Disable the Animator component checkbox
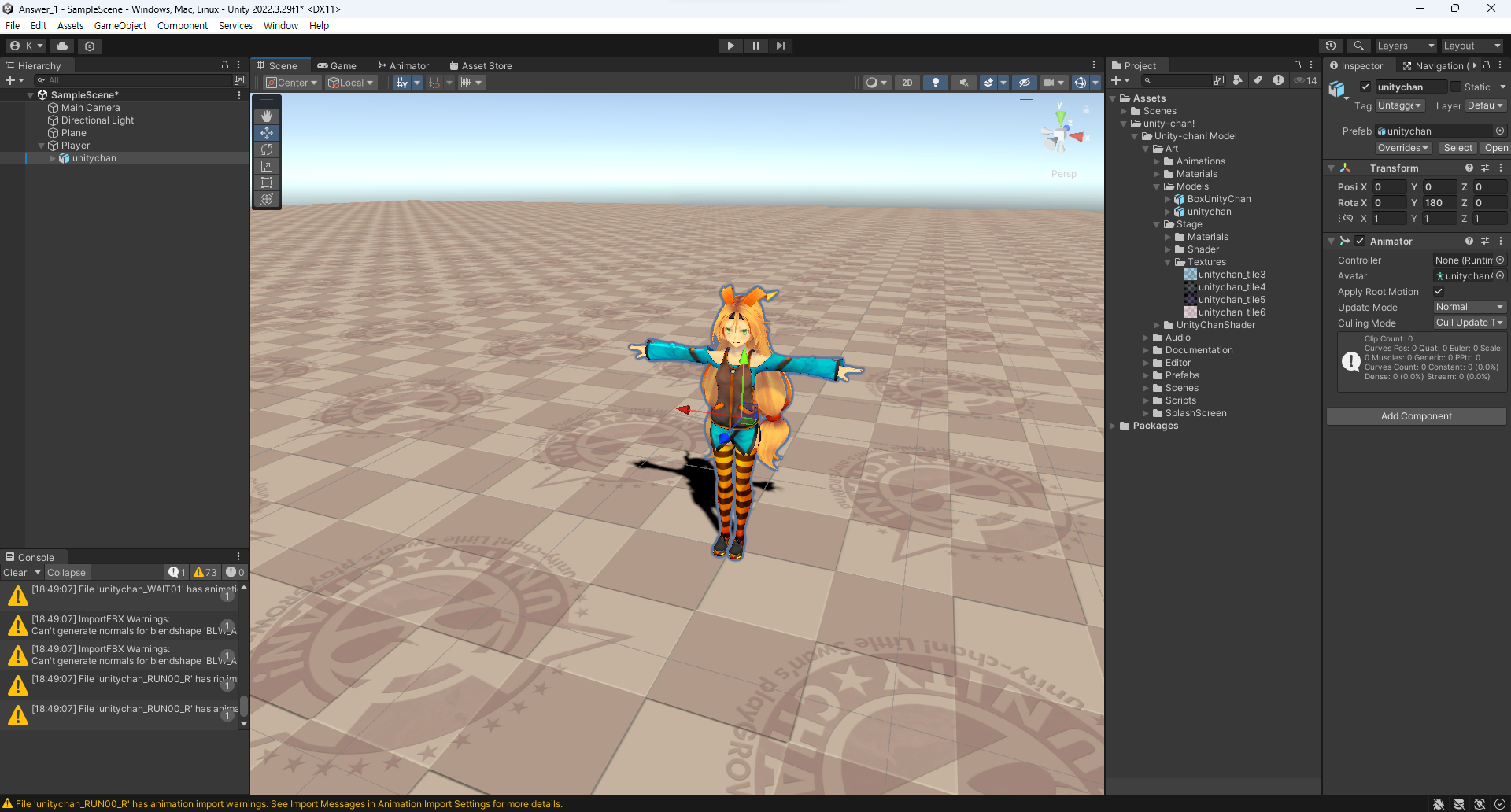1511x812 pixels. click(x=1360, y=241)
